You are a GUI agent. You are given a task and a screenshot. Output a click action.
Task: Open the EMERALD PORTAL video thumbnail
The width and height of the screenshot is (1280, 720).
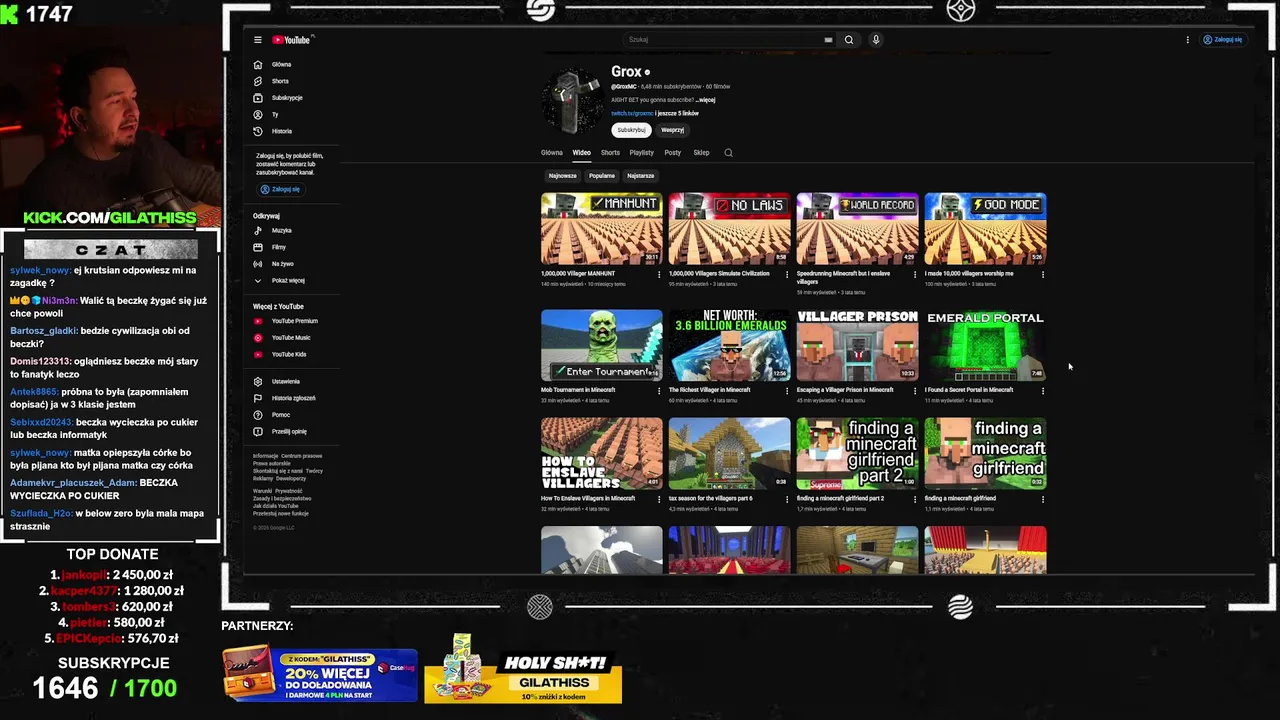click(x=985, y=345)
